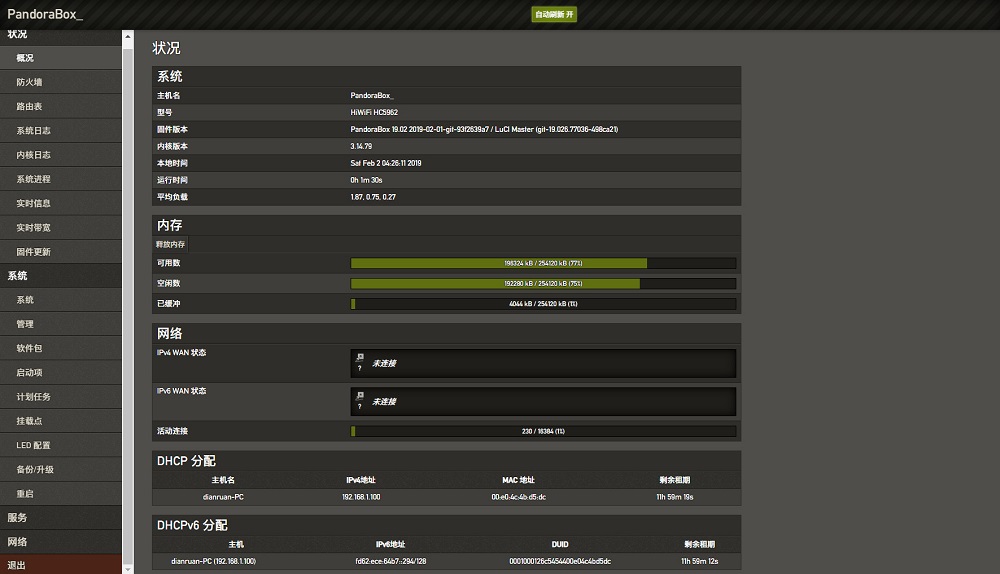
Task: Open the 备份/升级 backup and upgrade page
Action: (61, 469)
